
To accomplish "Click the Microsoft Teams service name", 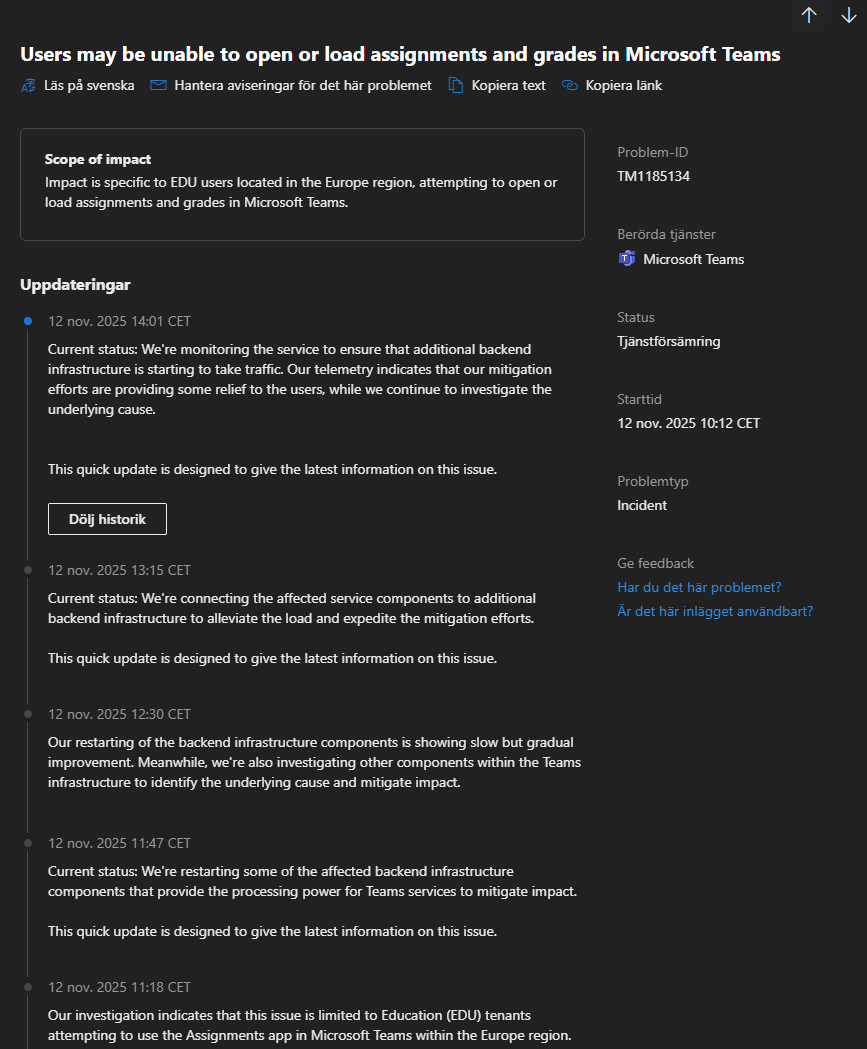I will [x=694, y=259].
